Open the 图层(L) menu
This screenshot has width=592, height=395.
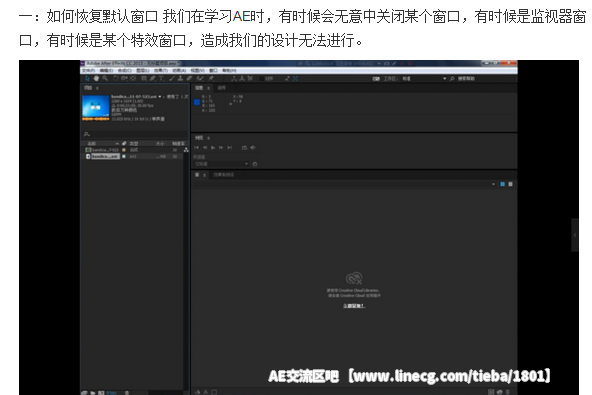point(143,71)
